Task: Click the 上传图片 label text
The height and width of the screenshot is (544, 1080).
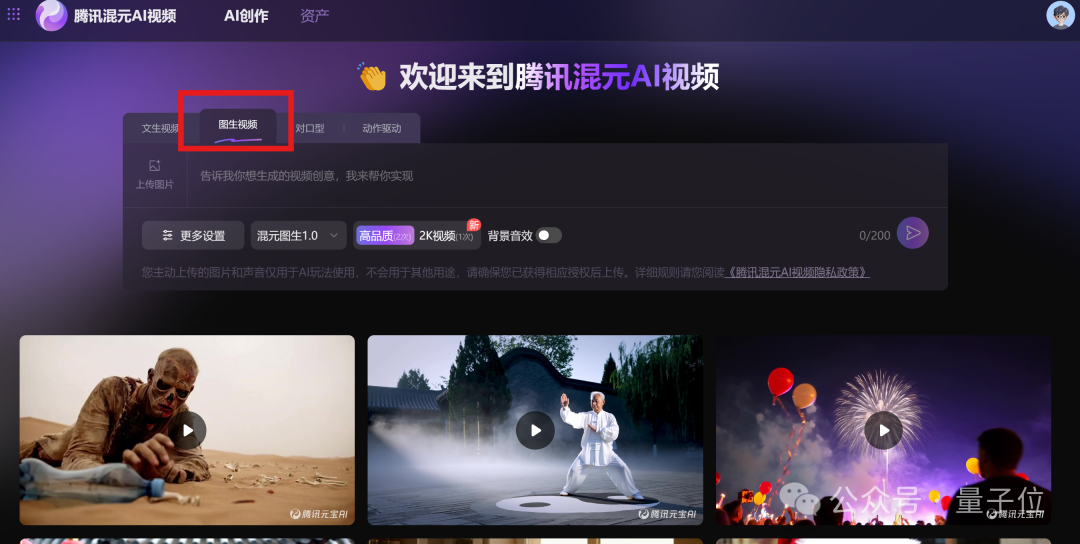Action: [x=154, y=185]
